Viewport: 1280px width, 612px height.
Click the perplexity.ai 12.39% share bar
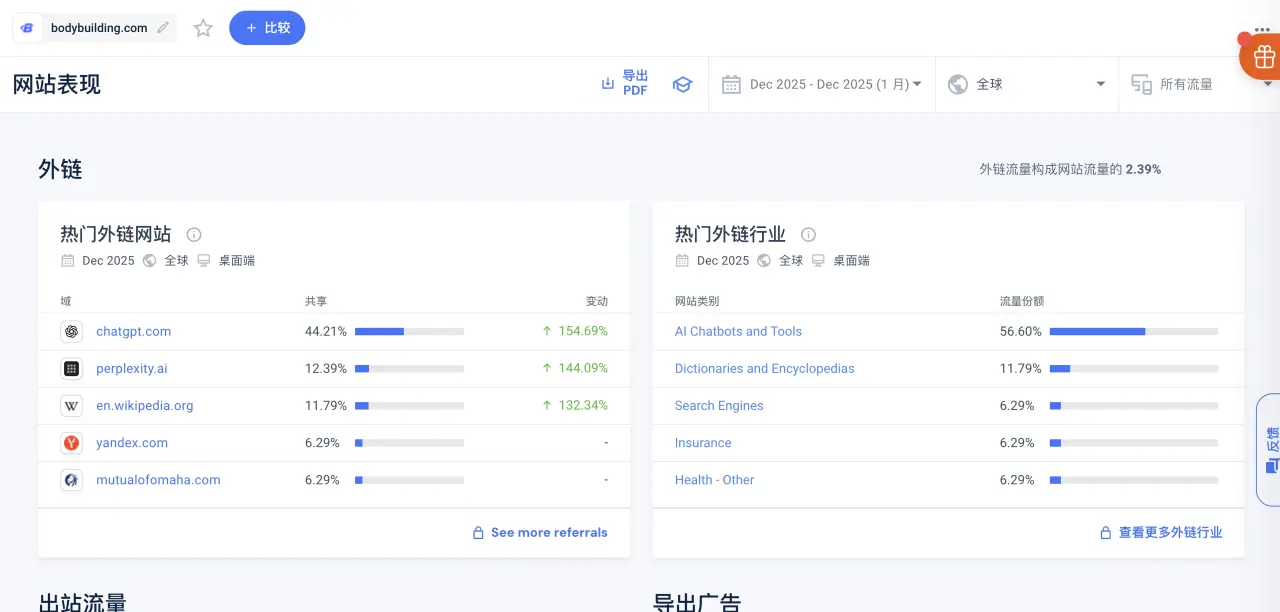pos(409,368)
